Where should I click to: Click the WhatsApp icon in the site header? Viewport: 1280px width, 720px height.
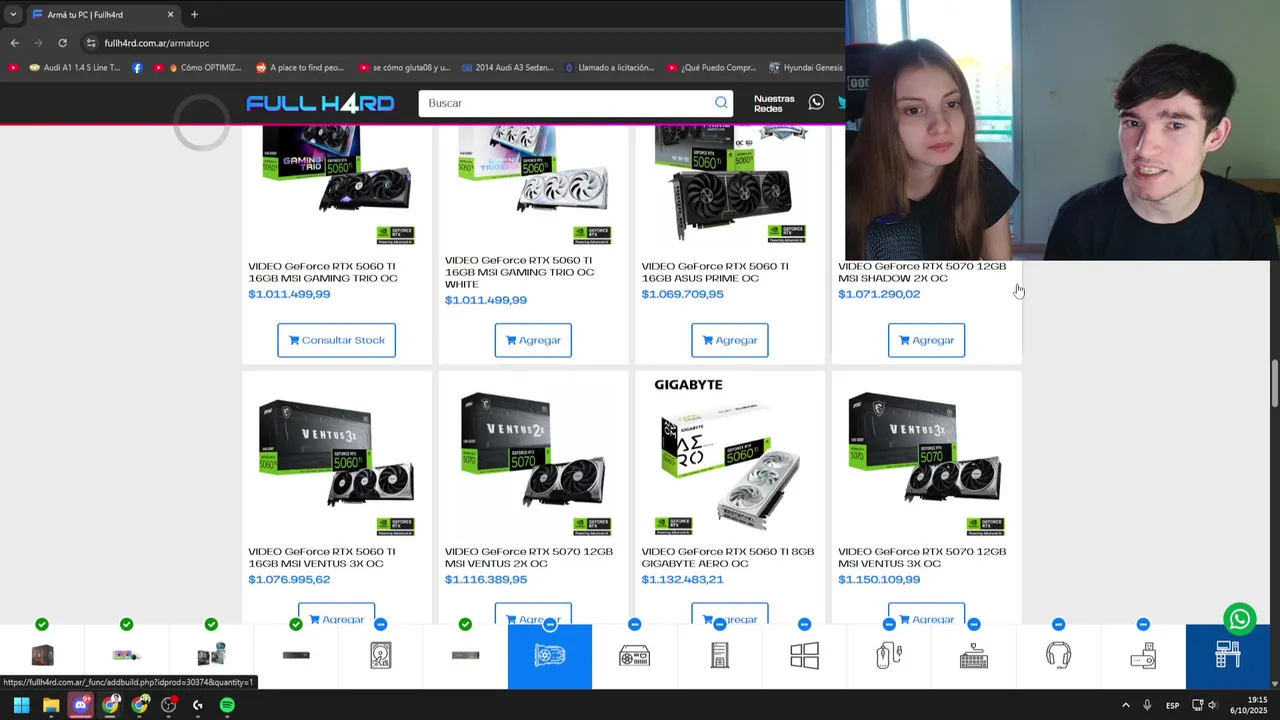[x=816, y=103]
